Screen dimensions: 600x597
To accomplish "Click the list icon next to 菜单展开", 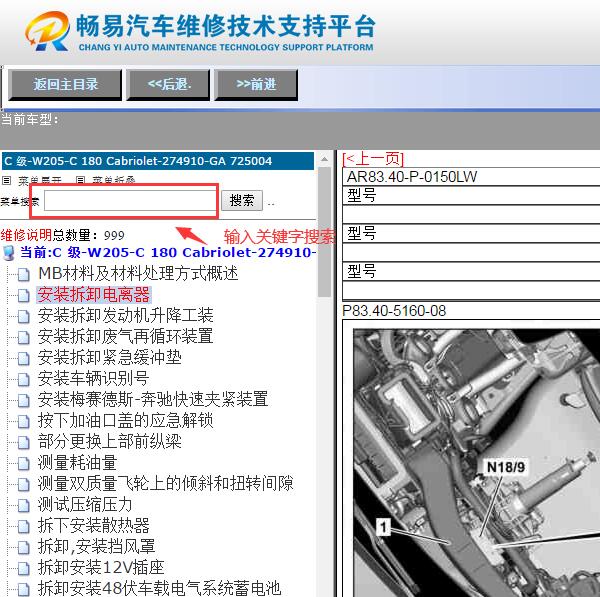I will coord(7,180).
